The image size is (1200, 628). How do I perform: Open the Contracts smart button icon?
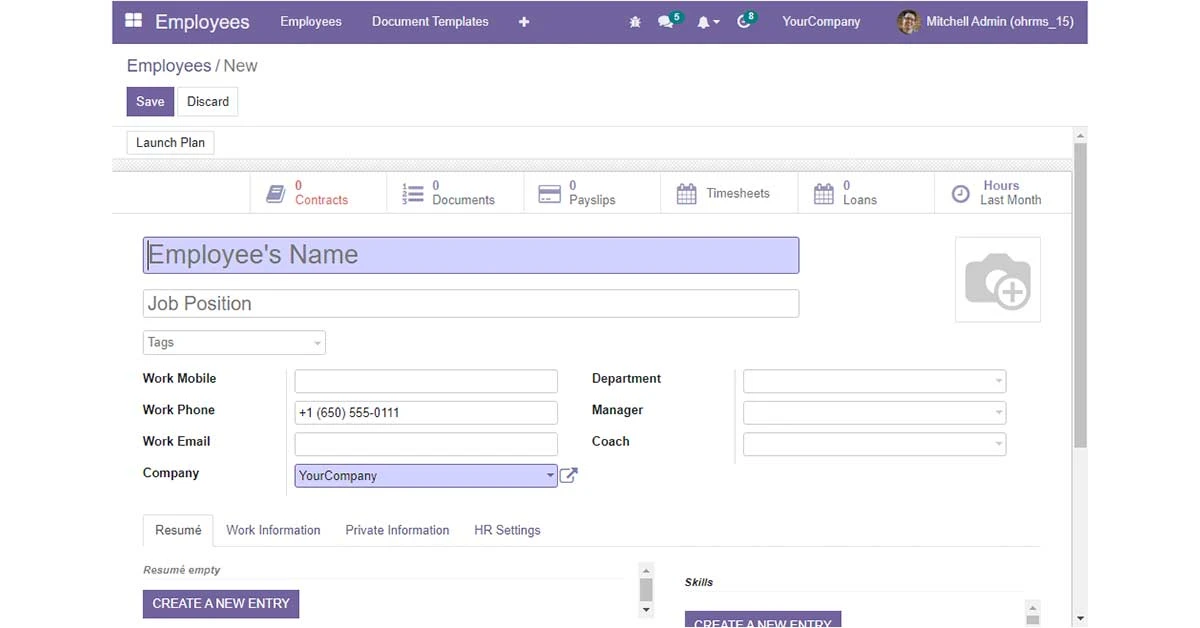[277, 192]
